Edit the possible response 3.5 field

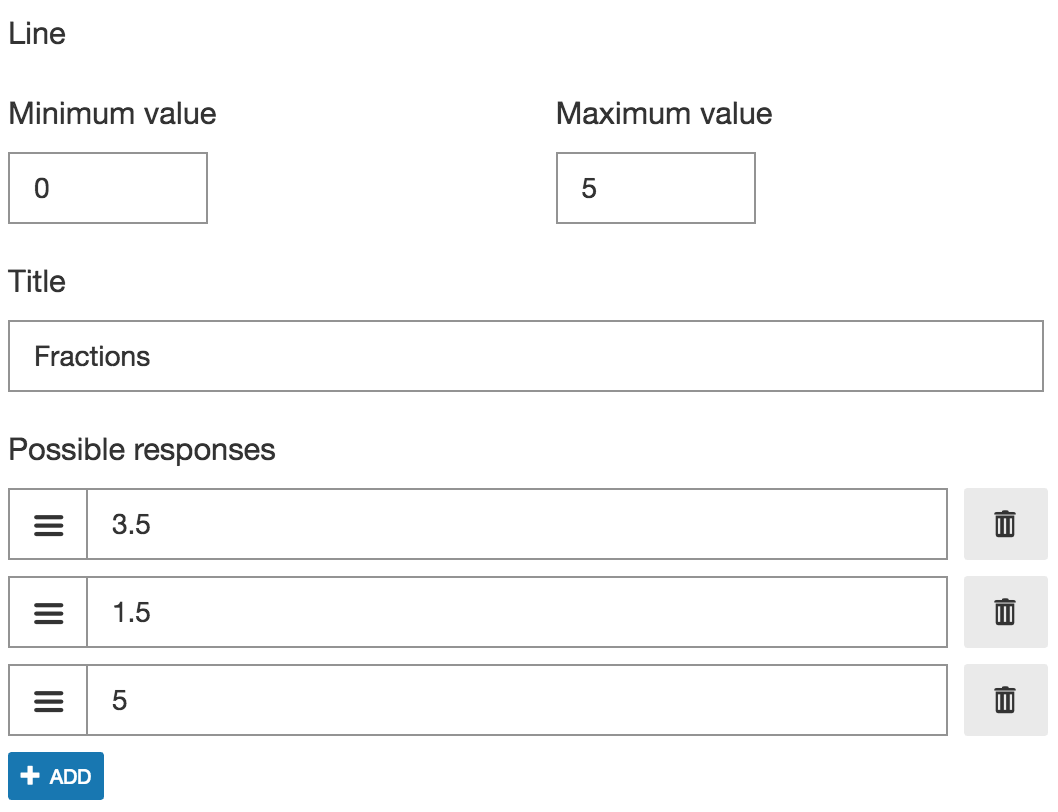pyautogui.click(x=518, y=524)
